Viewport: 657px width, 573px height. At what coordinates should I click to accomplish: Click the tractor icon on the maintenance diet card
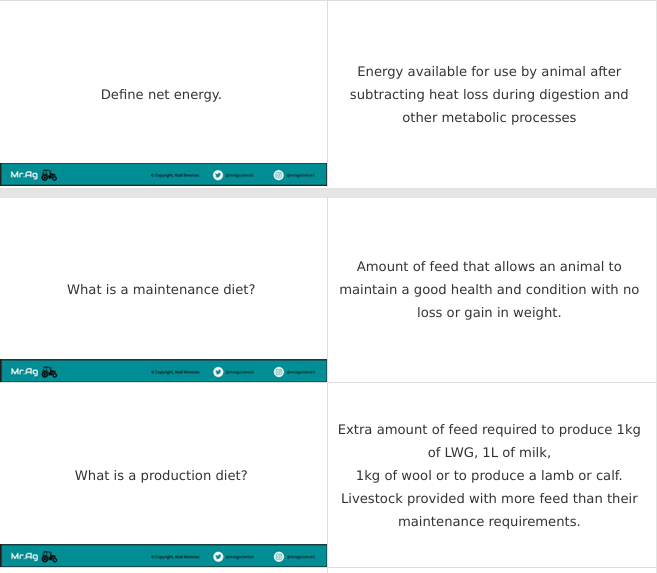click(49, 372)
